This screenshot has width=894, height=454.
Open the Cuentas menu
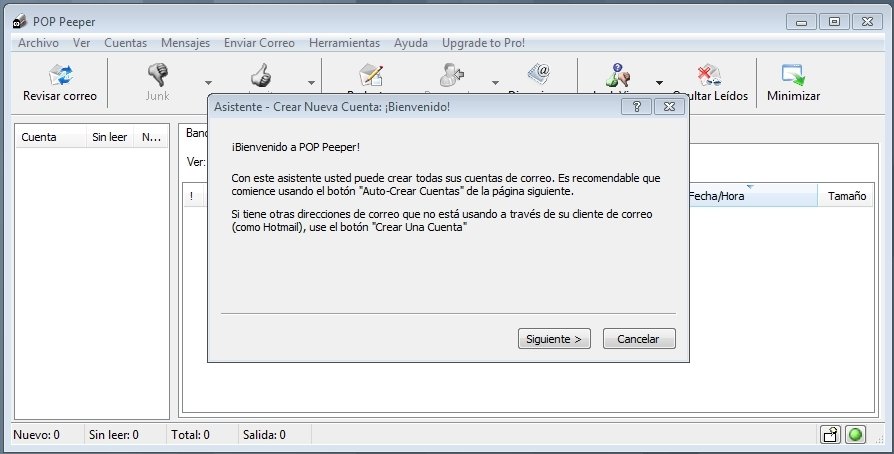(x=125, y=43)
